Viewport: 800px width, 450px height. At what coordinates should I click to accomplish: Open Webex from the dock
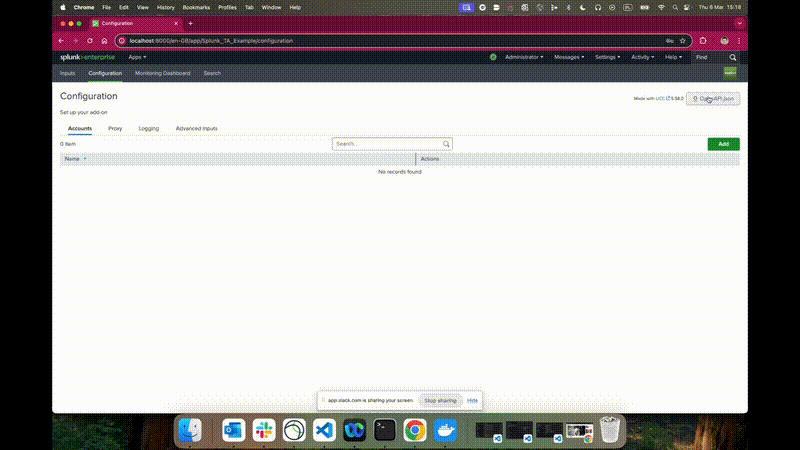[355, 430]
